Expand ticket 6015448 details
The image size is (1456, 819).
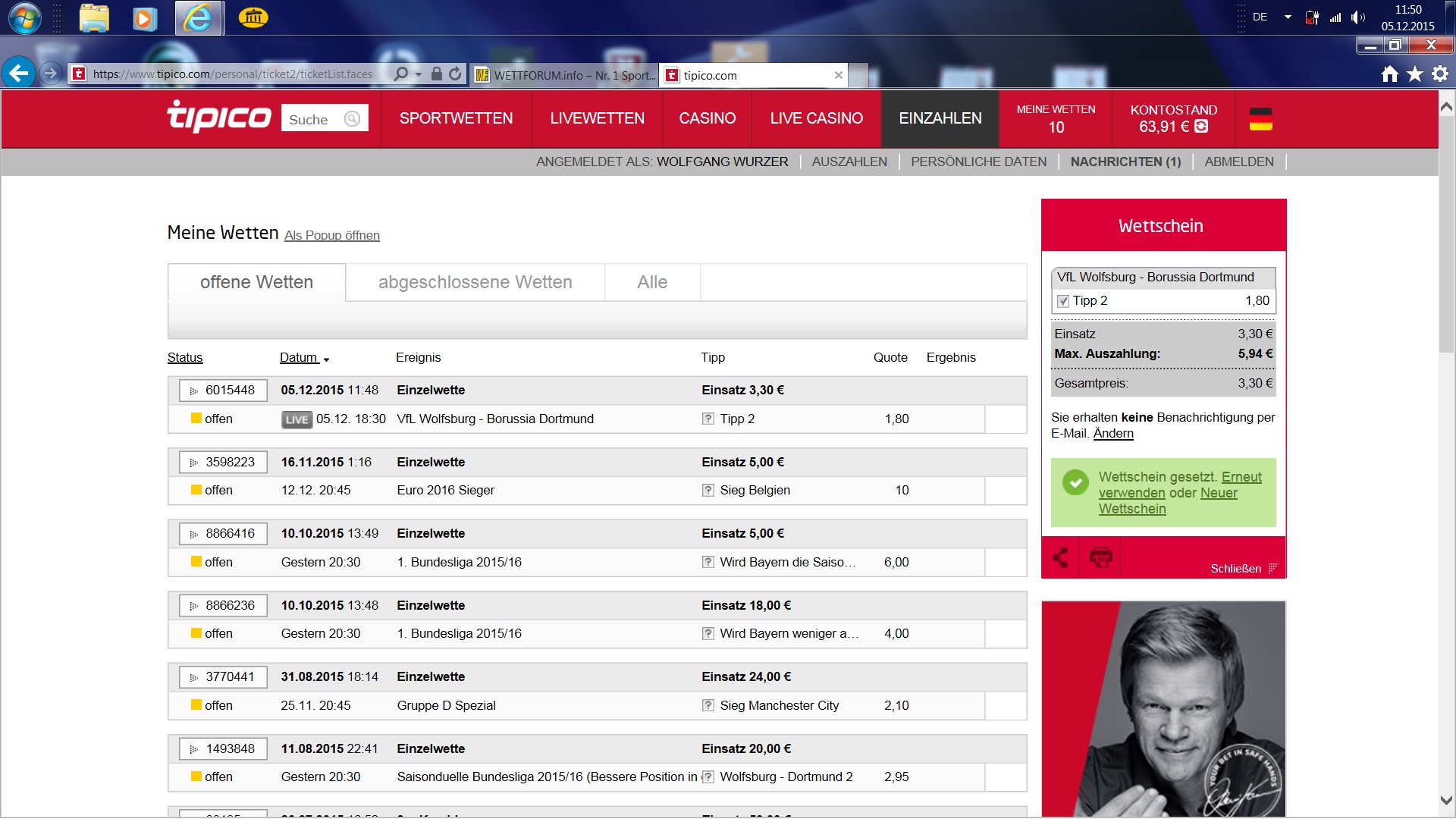pyautogui.click(x=223, y=390)
